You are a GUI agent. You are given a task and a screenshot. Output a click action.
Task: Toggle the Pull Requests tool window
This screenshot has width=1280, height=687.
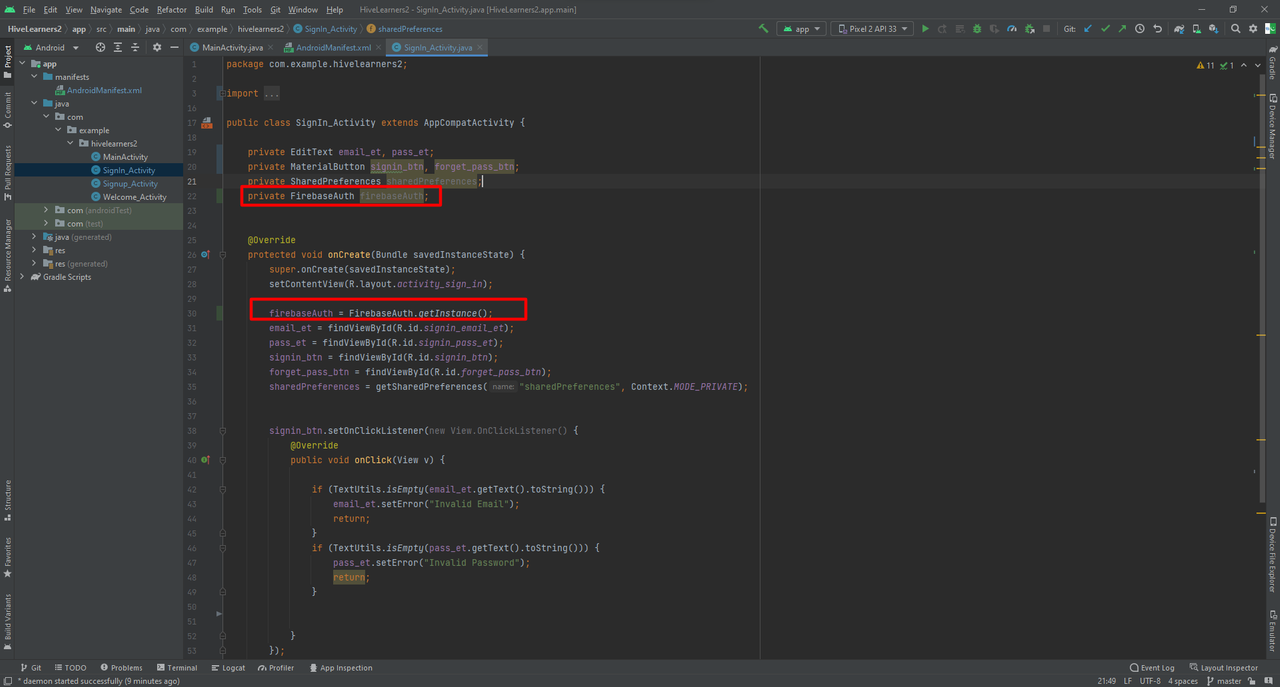tap(8, 173)
